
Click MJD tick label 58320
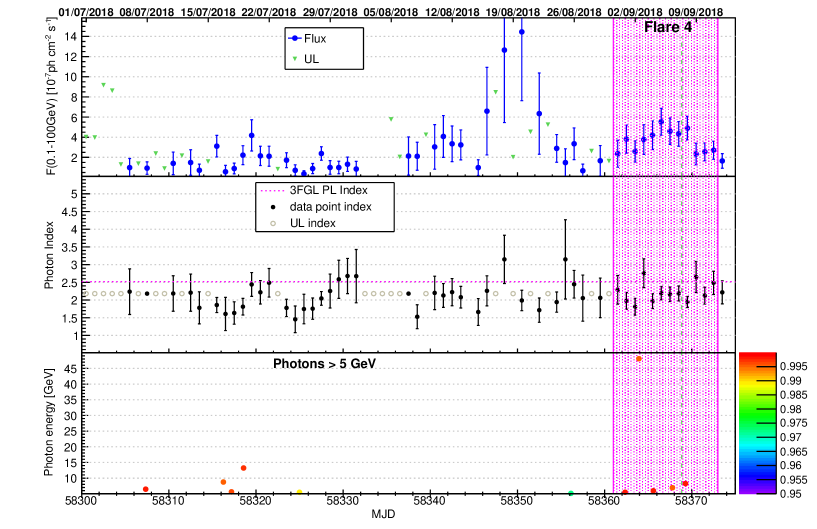coord(256,501)
